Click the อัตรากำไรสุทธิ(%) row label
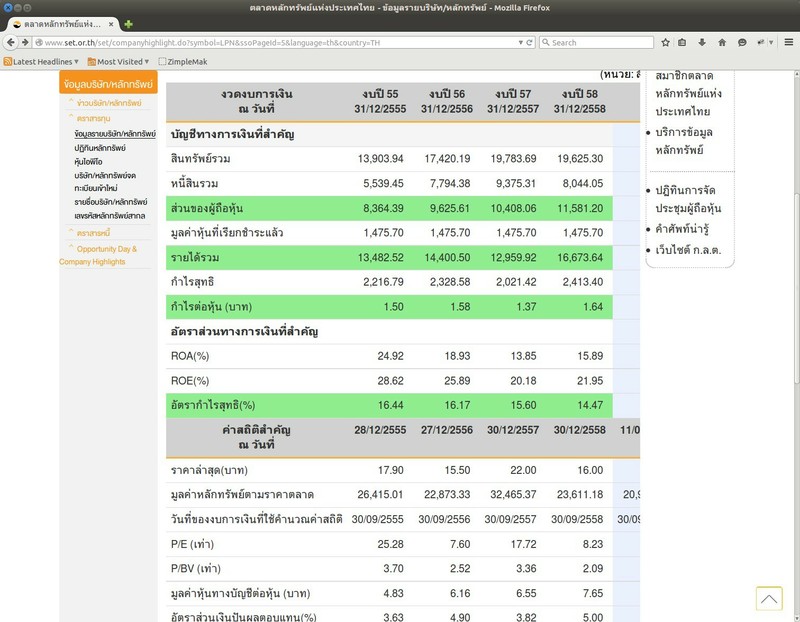The height and width of the screenshot is (622, 800). [213, 405]
